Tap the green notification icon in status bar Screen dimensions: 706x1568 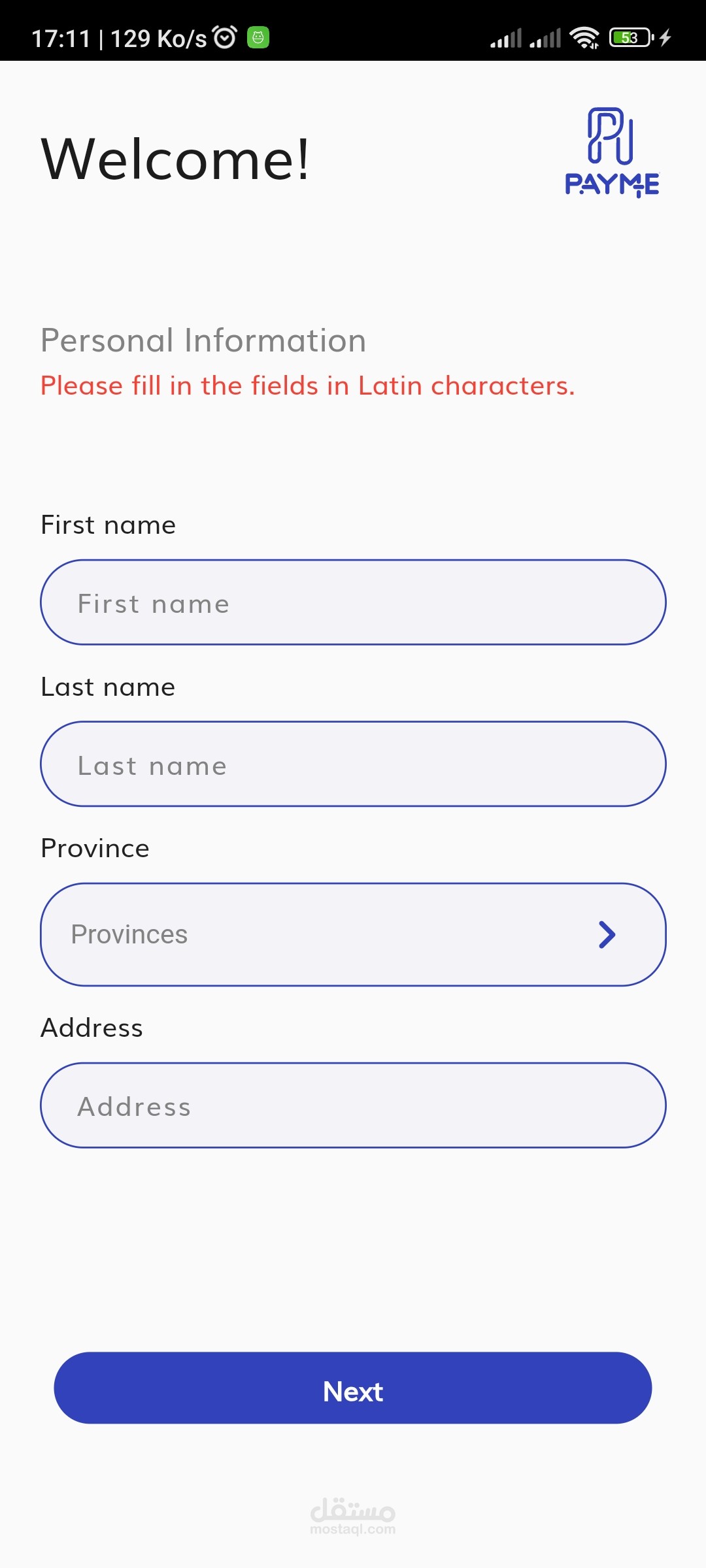[x=258, y=37]
